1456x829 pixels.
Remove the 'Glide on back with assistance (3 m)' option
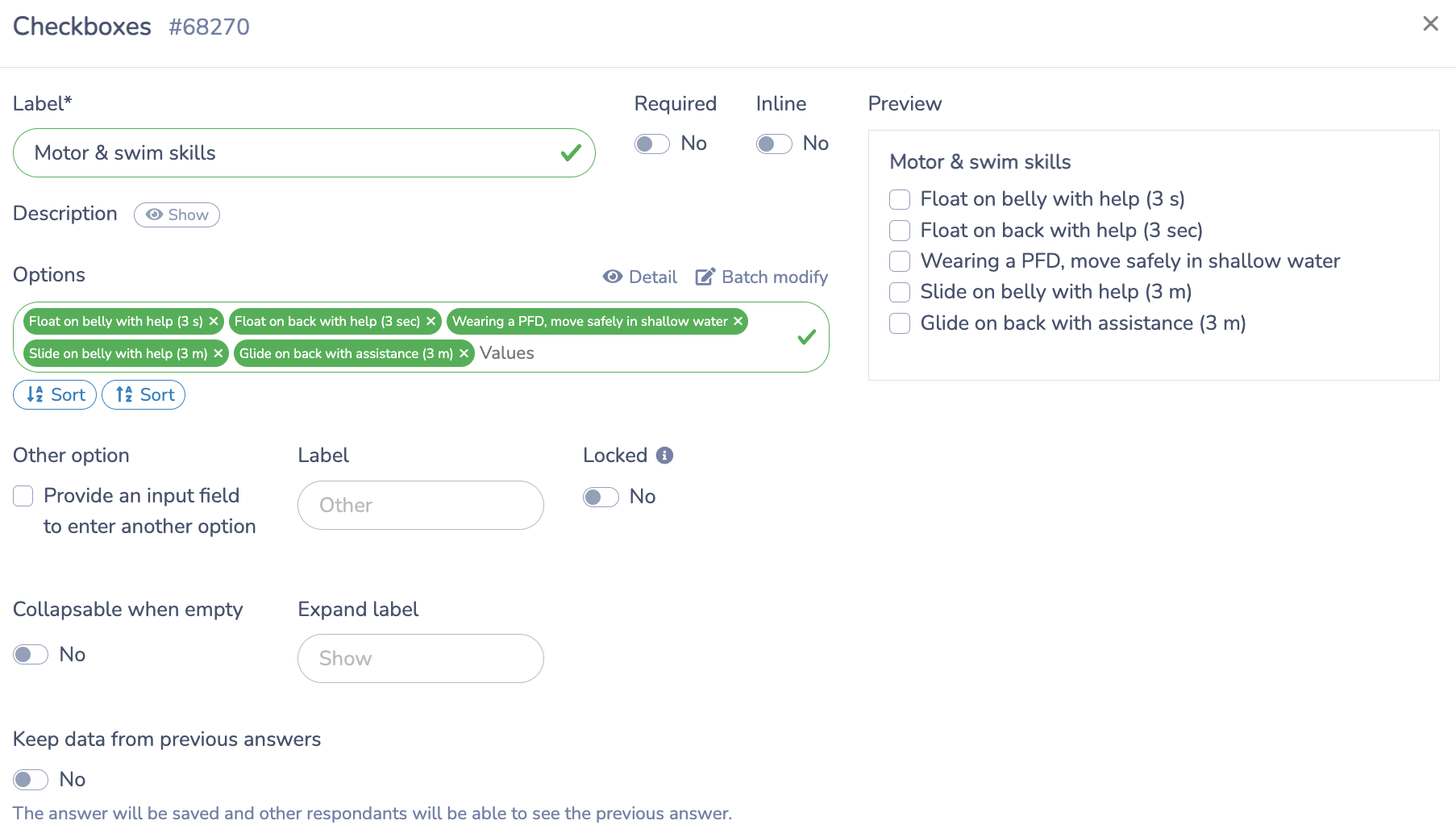[x=464, y=353]
